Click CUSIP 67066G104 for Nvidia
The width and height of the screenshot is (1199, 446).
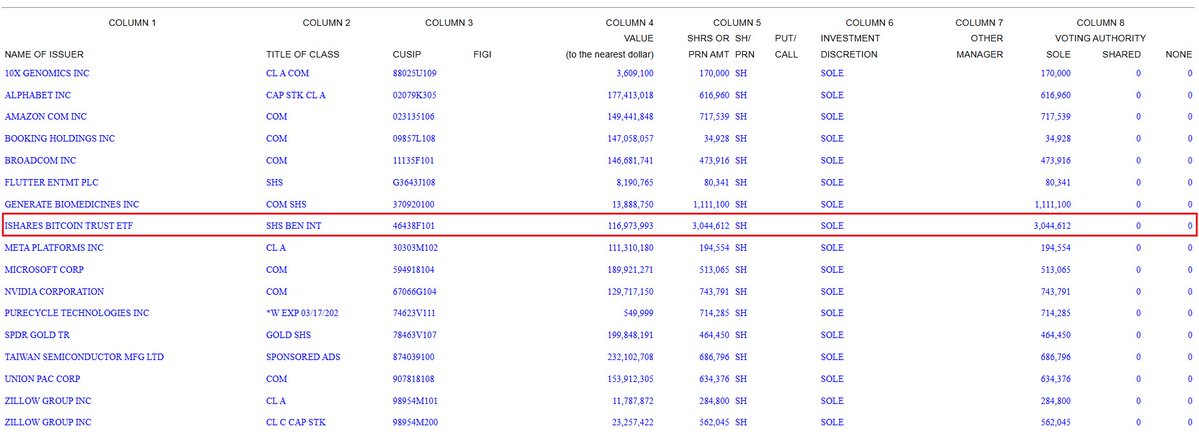[414, 291]
